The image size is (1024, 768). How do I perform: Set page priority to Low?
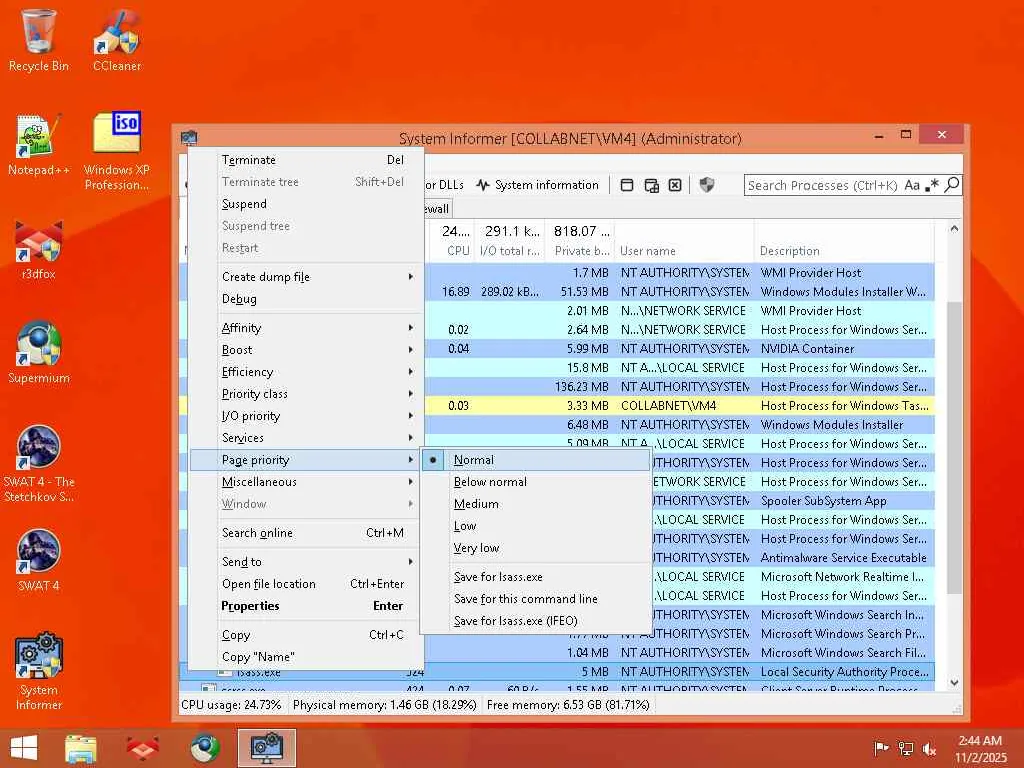coord(536,526)
